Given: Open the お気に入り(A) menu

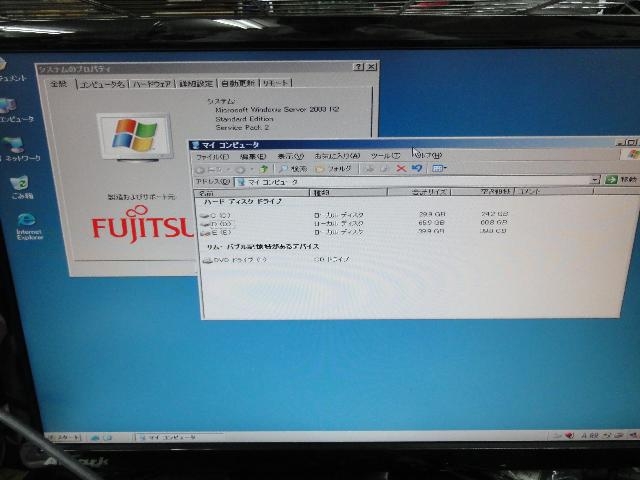Looking at the screenshot, I should (x=337, y=156).
